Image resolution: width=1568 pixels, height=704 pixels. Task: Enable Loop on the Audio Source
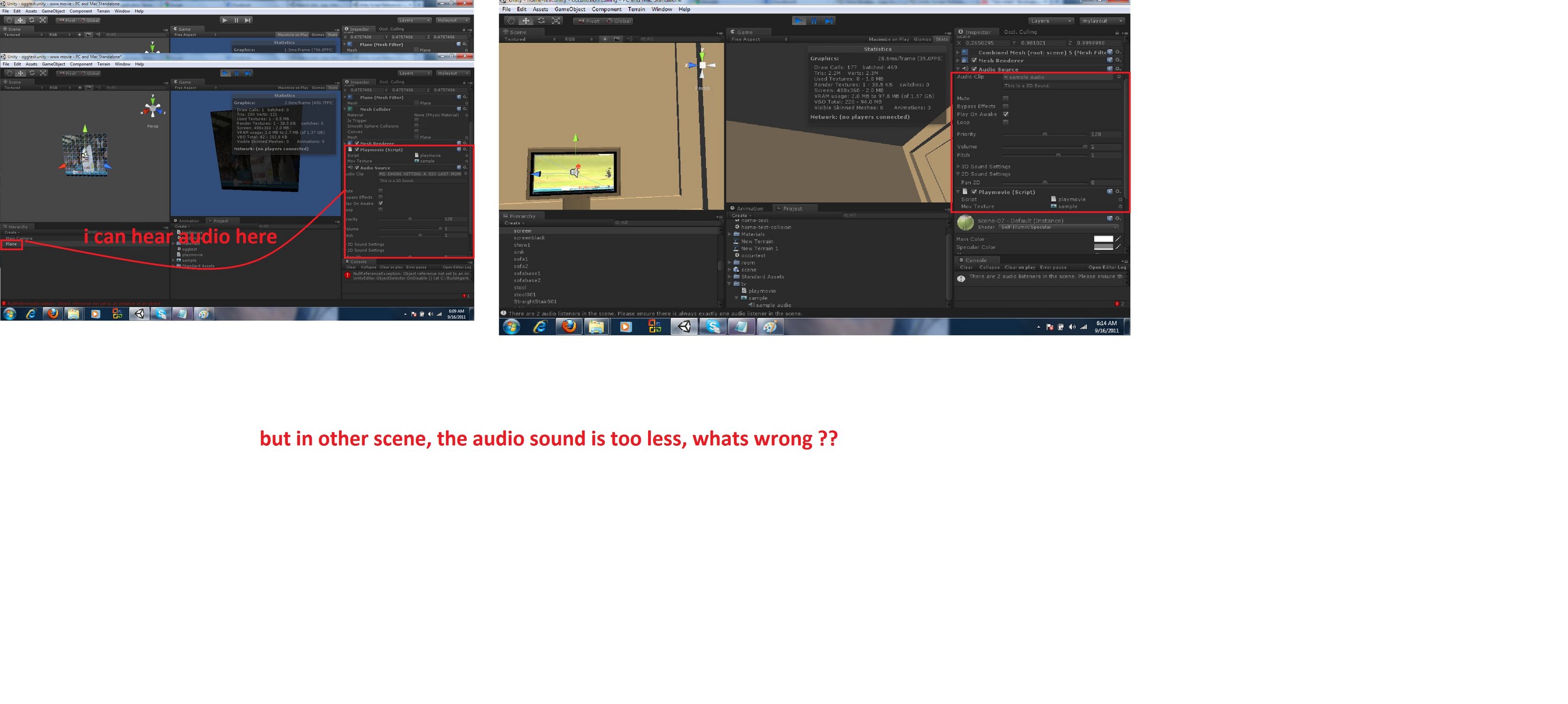click(x=1006, y=122)
